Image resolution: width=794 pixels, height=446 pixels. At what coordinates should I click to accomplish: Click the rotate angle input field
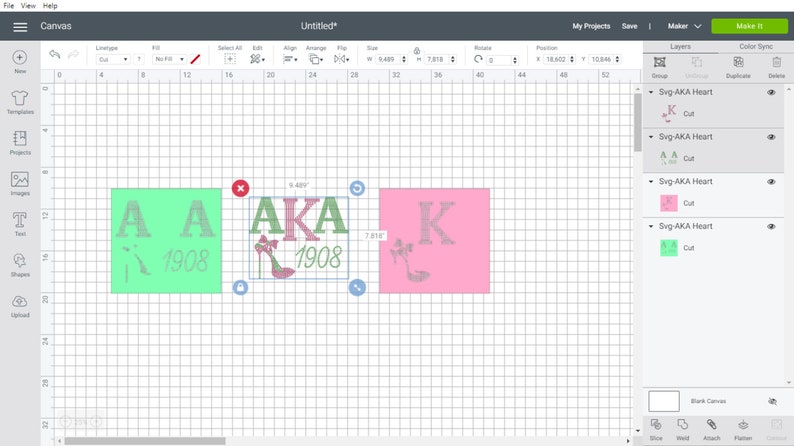499,60
